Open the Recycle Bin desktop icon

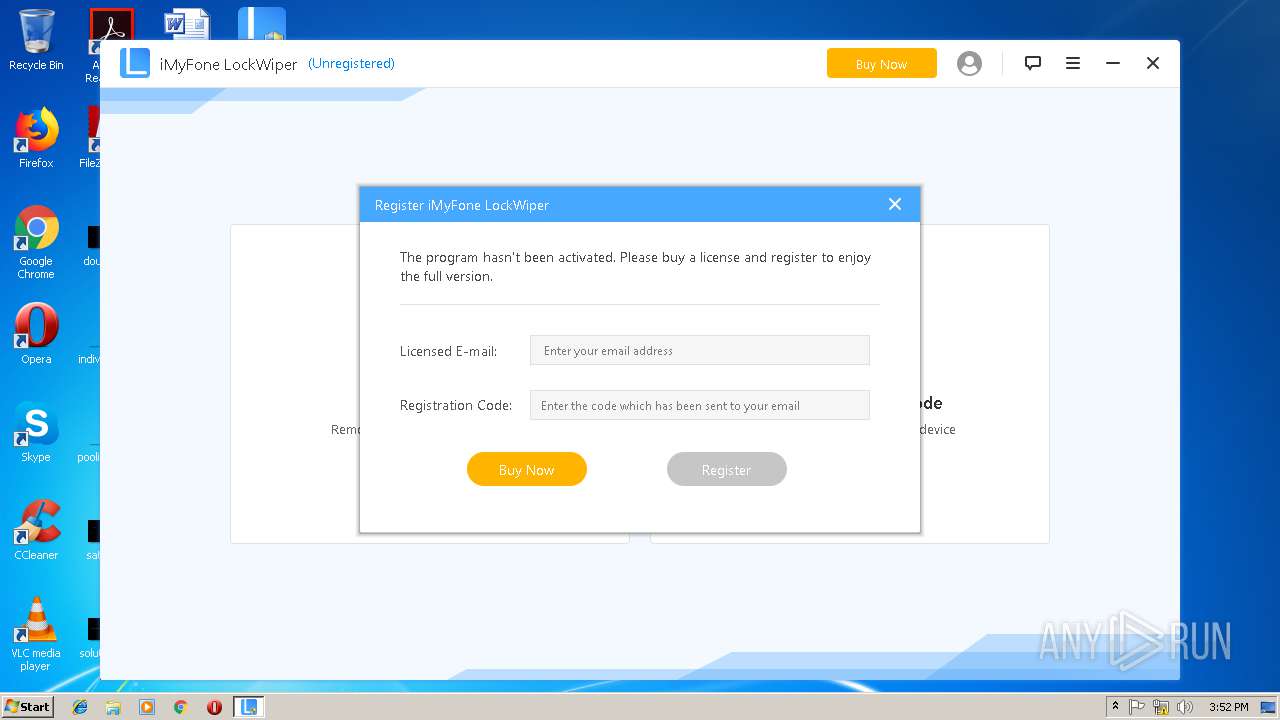[36, 40]
